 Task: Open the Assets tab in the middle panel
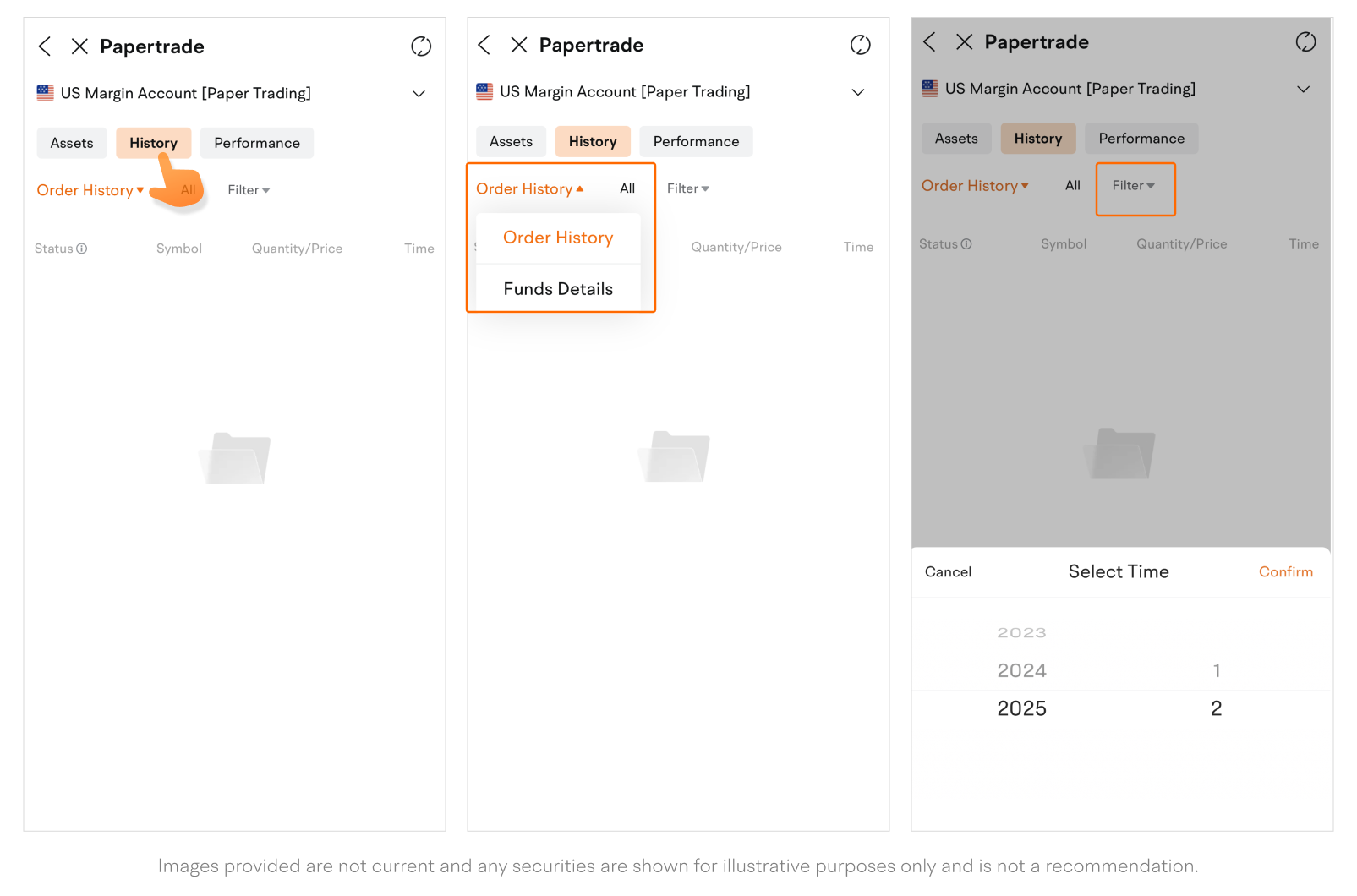click(511, 141)
